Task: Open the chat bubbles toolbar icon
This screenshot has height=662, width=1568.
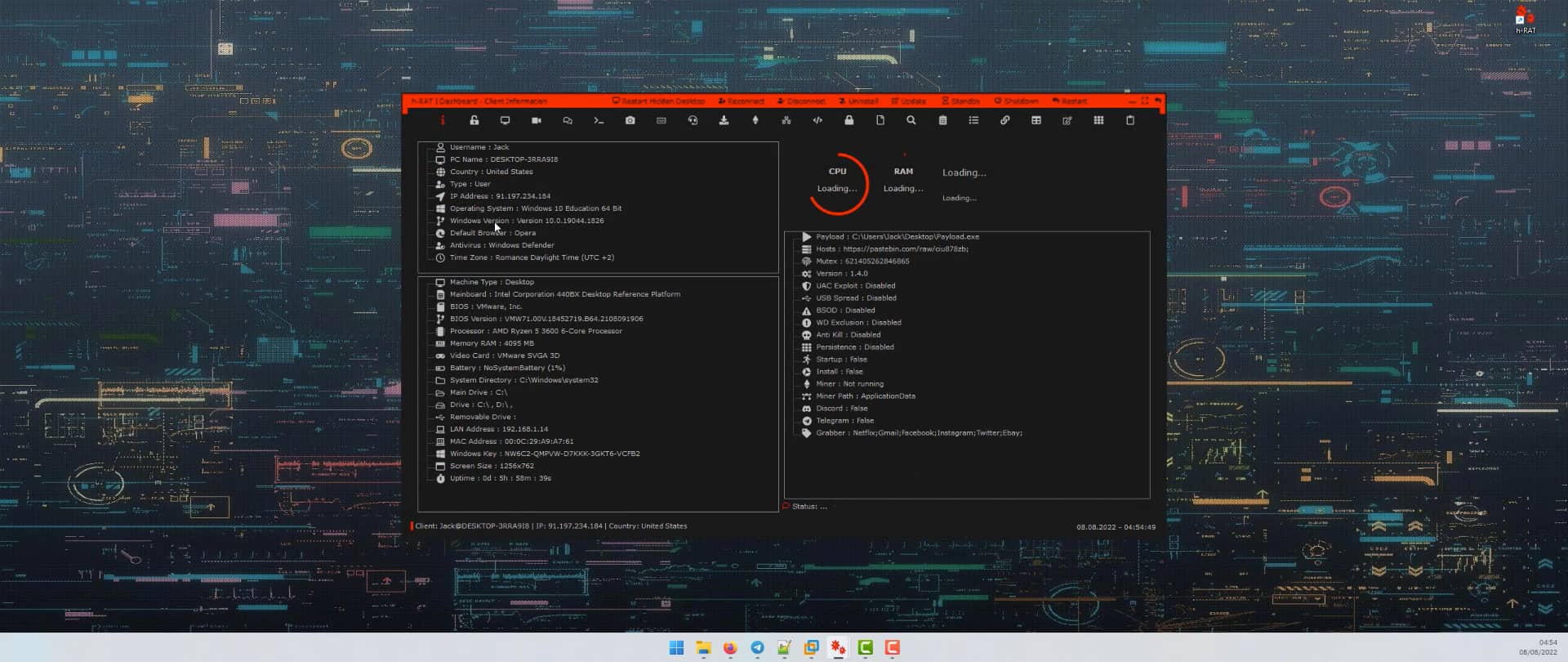Action: point(568,120)
